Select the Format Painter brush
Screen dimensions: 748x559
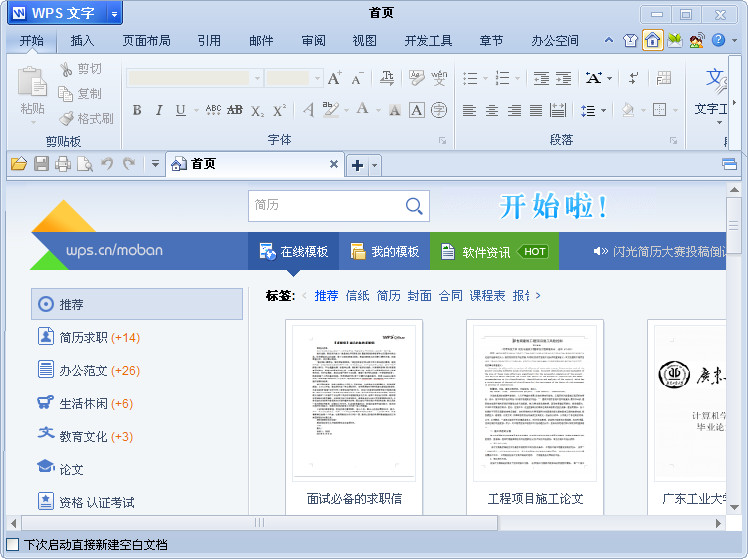click(66, 118)
